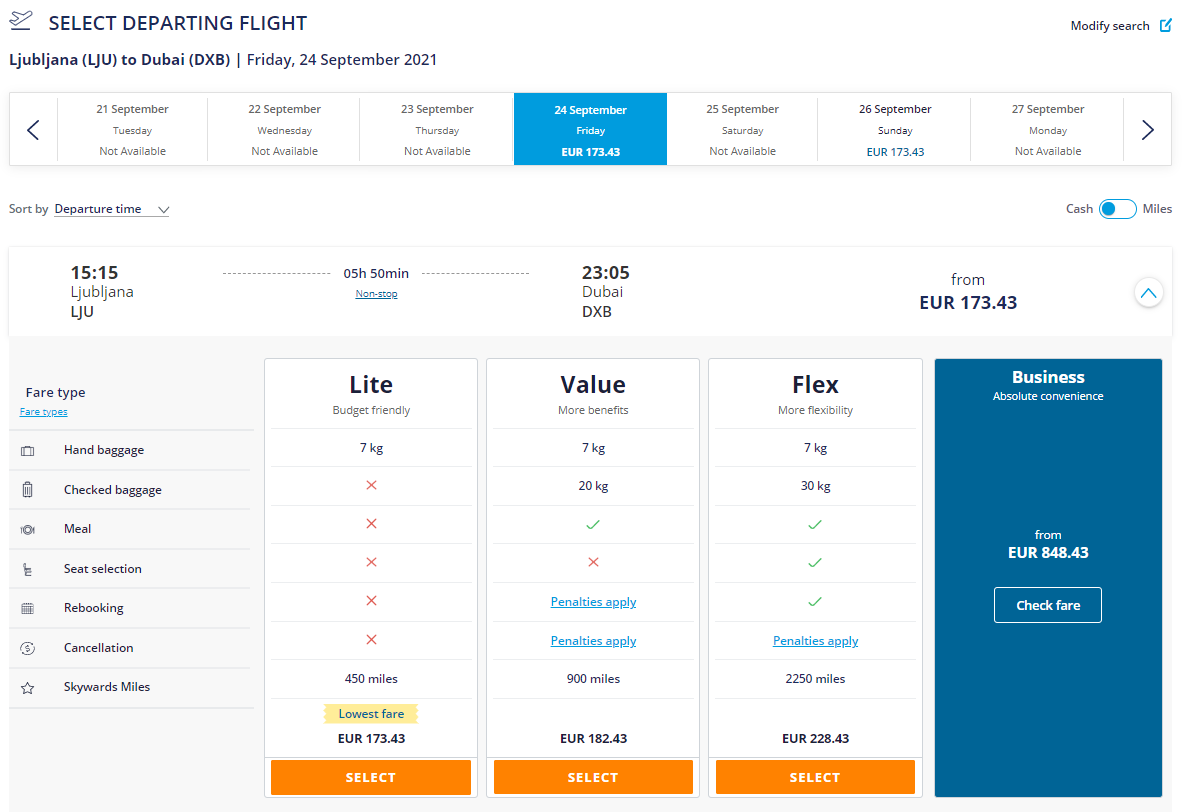Click the Modify search edit icon
Image resolution: width=1187 pixels, height=812 pixels.
1165,26
